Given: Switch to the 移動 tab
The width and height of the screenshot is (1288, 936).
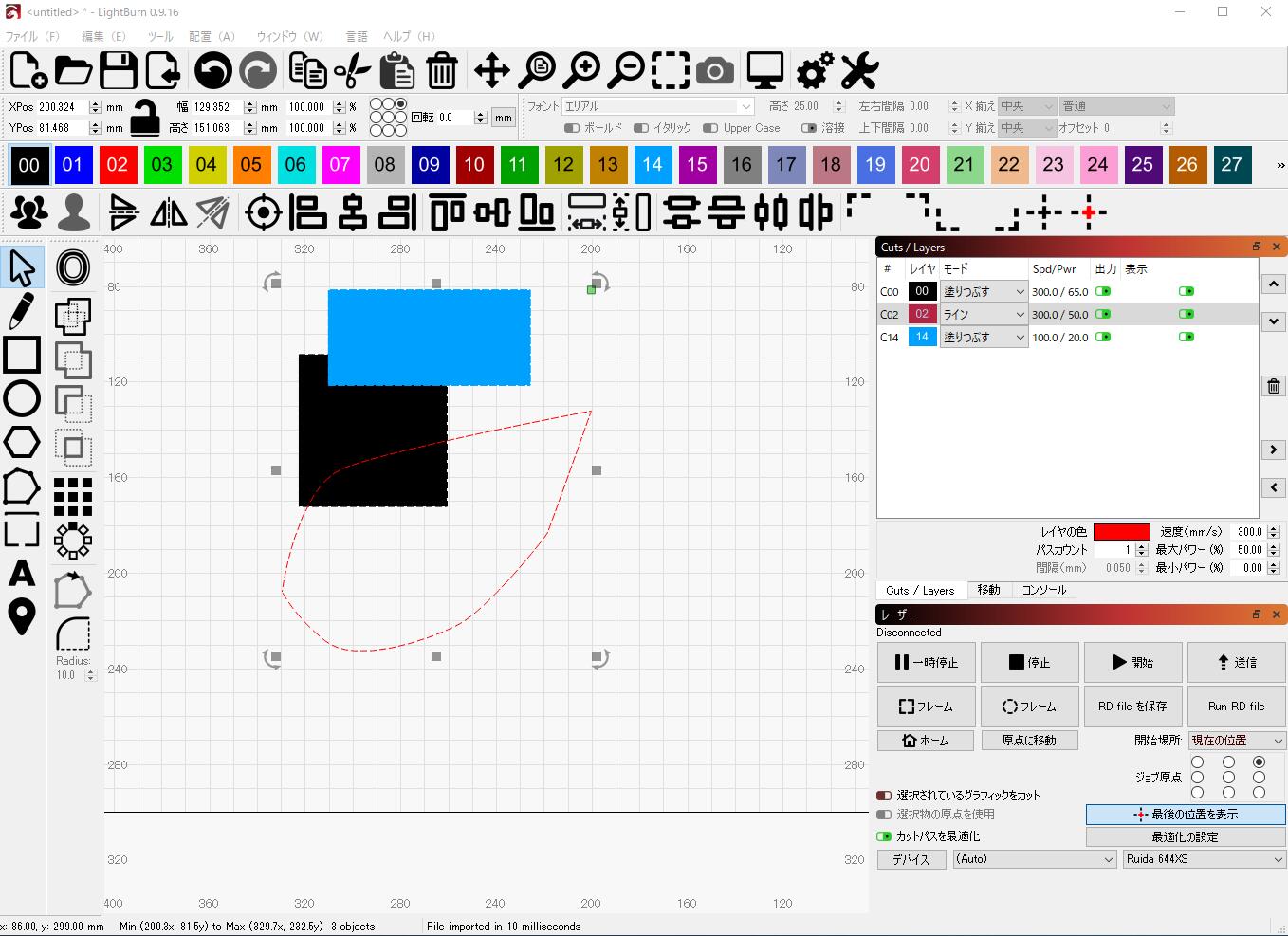Looking at the screenshot, I should click(988, 590).
